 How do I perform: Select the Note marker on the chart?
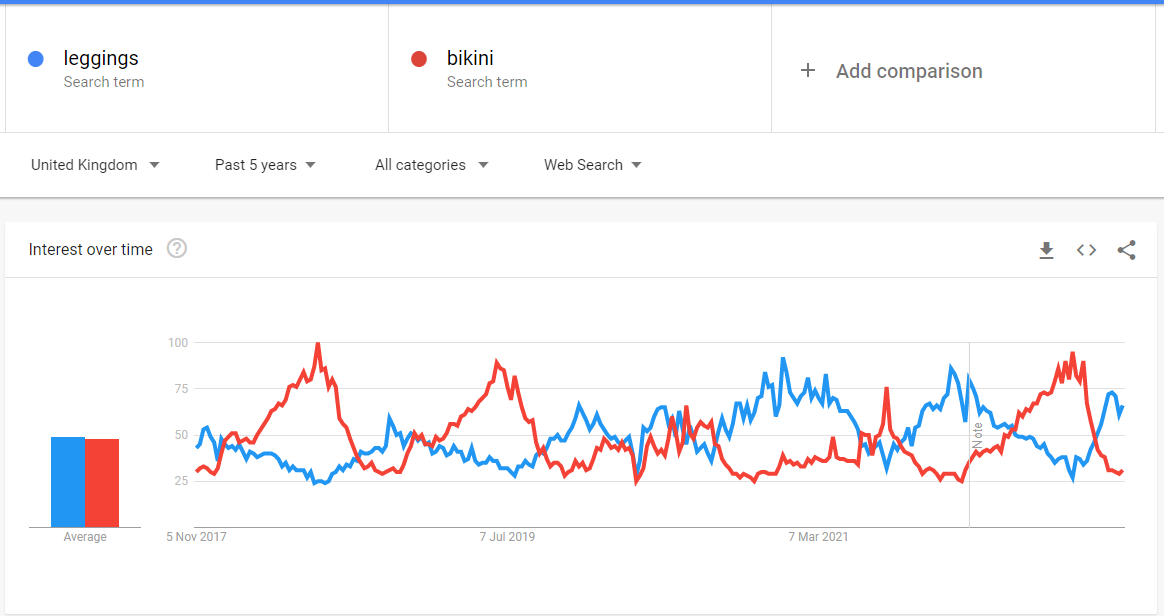pos(977,435)
